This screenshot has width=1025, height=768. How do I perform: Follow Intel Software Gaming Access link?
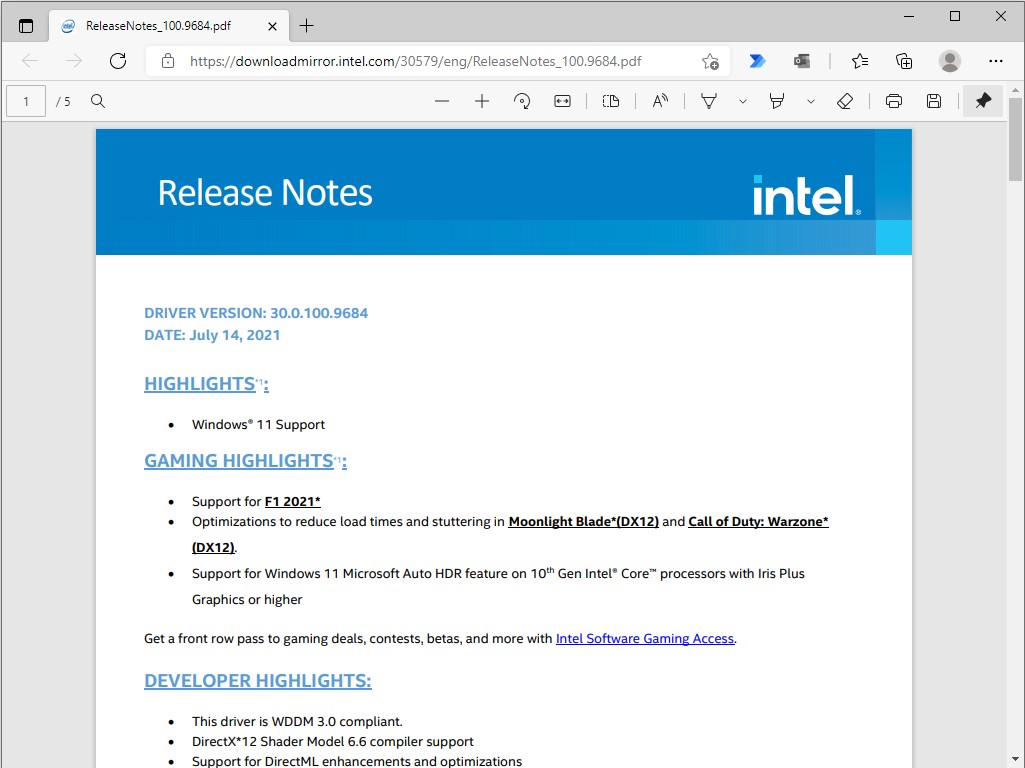click(645, 639)
